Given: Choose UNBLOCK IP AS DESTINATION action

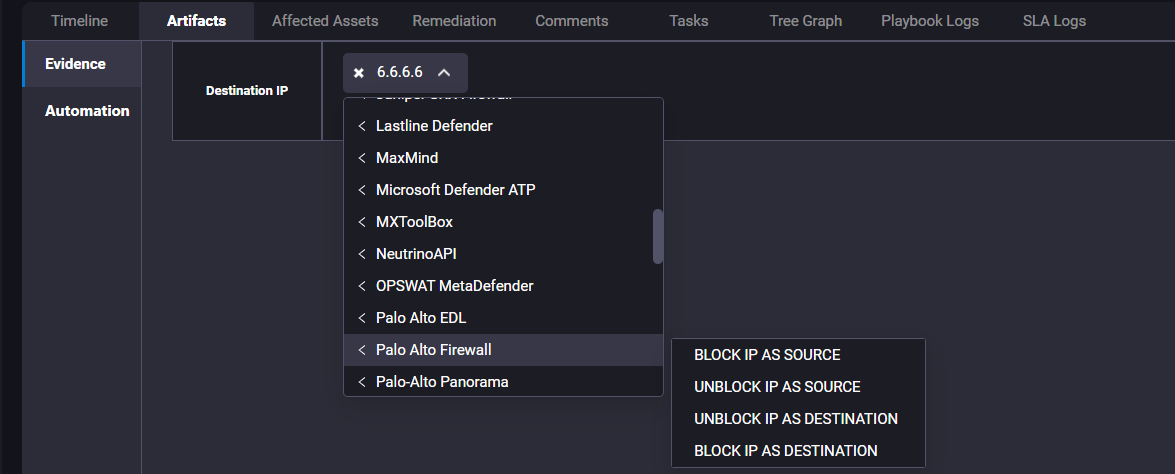Looking at the screenshot, I should [798, 419].
